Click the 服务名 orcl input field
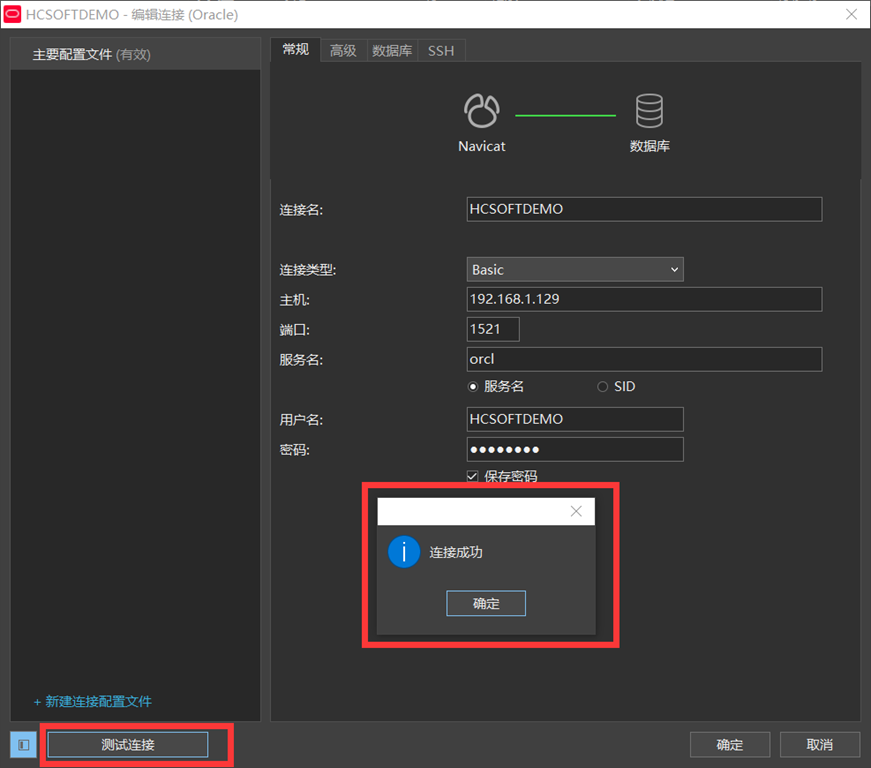 coord(644,359)
